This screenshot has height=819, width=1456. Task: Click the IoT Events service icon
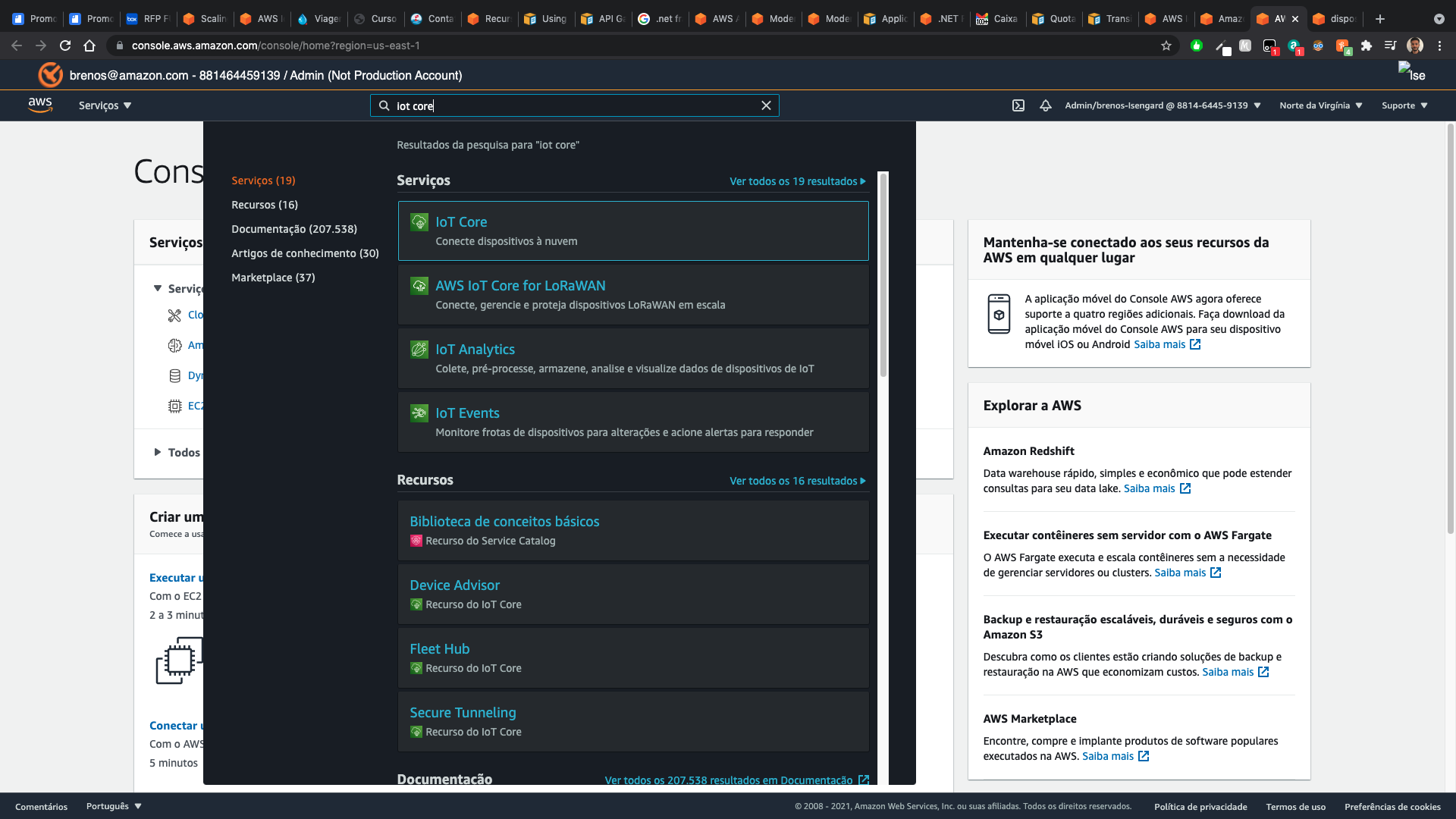tap(419, 413)
